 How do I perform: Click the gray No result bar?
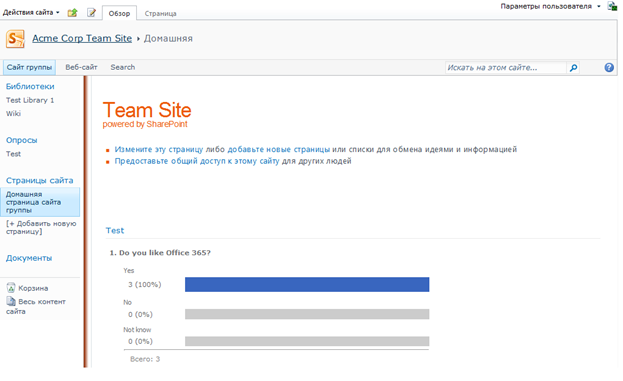(x=307, y=314)
